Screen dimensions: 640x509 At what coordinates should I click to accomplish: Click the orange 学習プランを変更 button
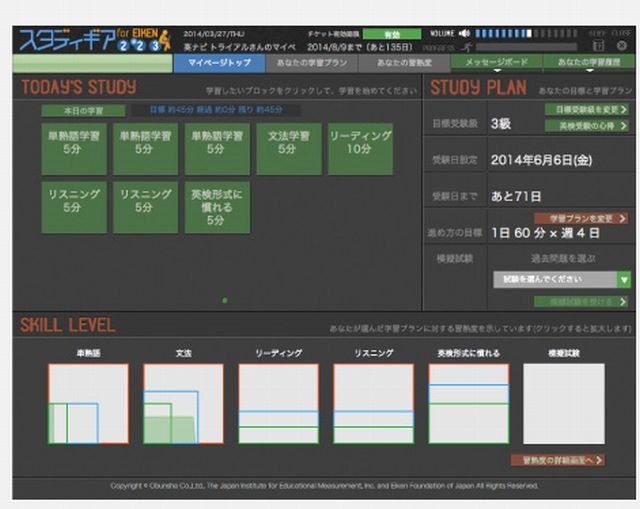[x=581, y=218]
